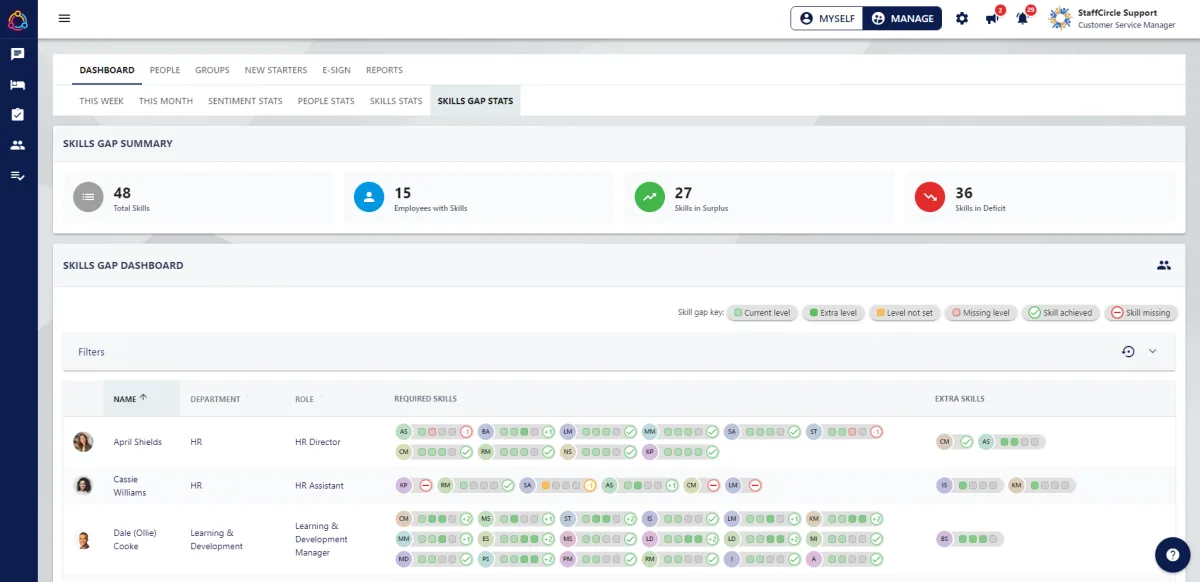
Task: Switch to the Manage view
Action: (902, 18)
